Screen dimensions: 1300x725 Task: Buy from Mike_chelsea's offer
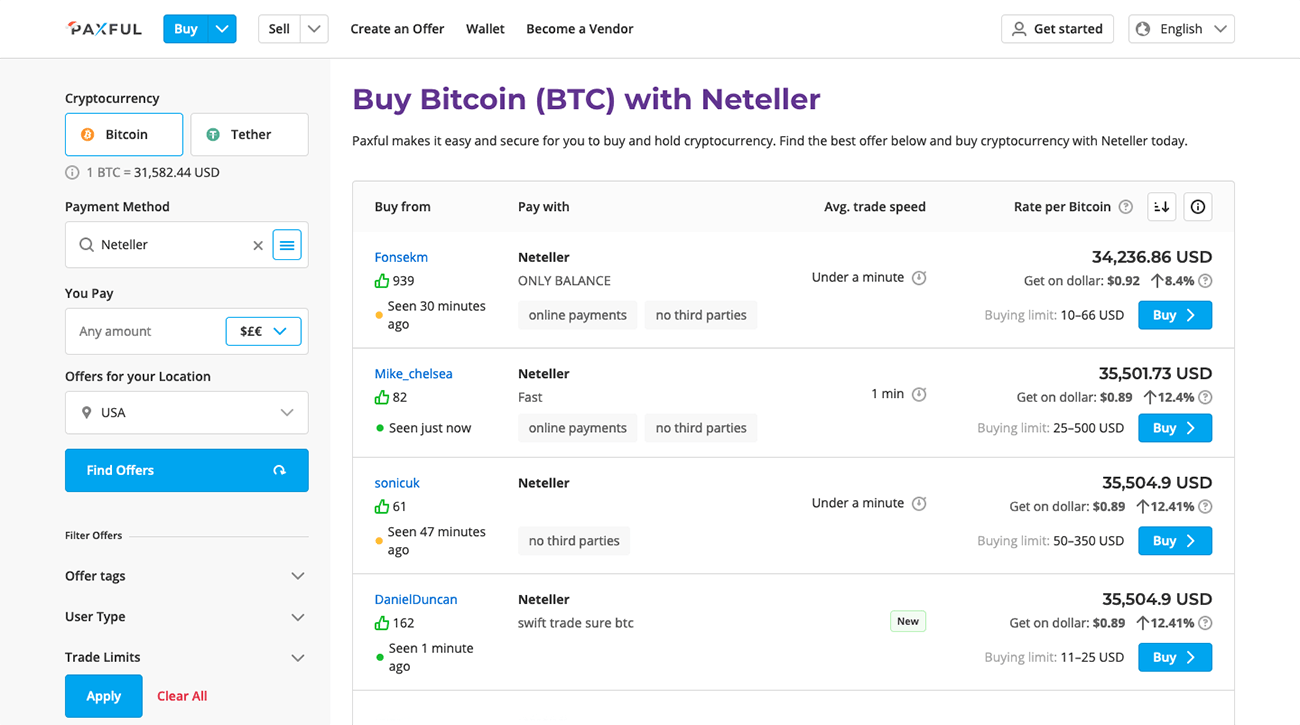[1175, 428]
